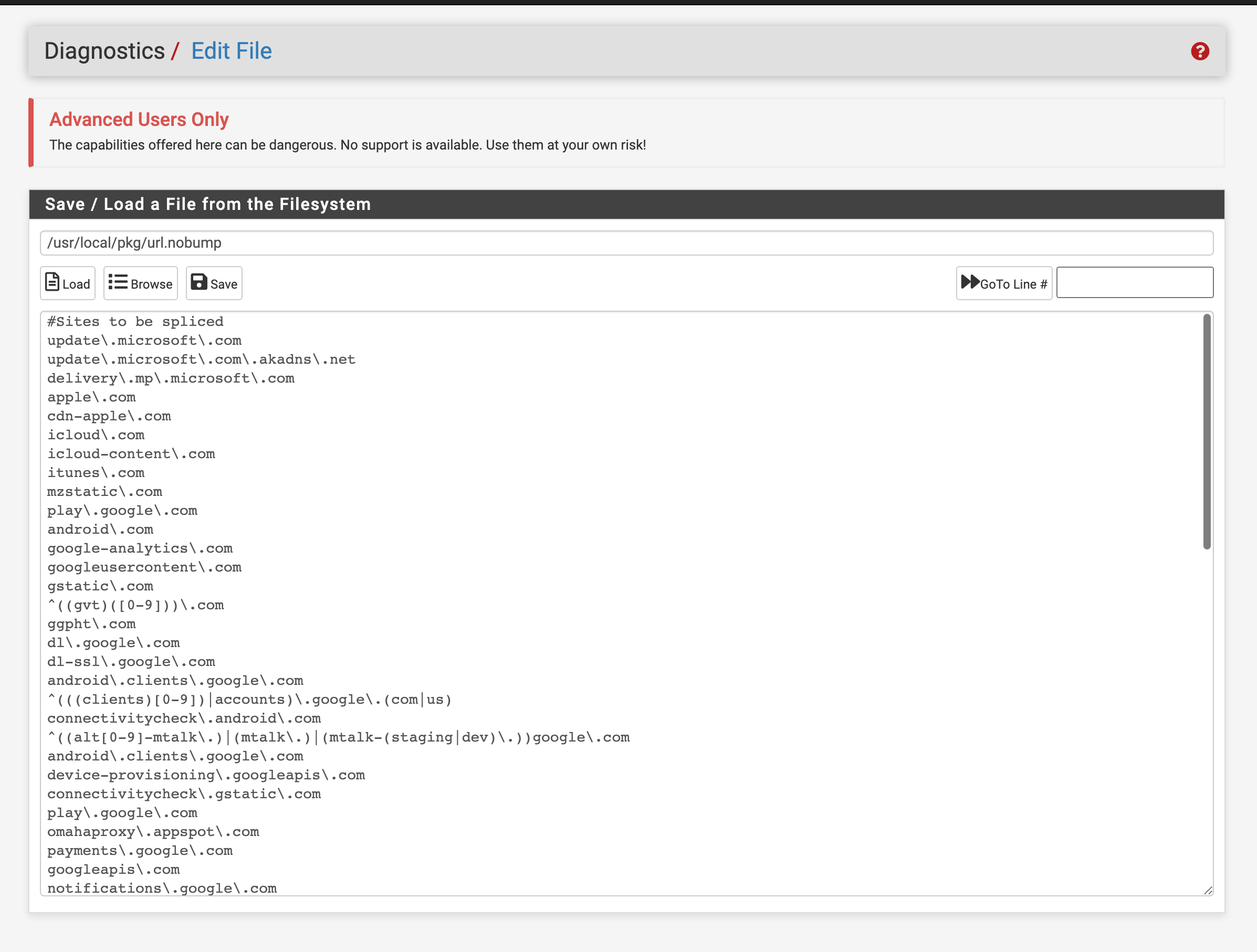Image resolution: width=1257 pixels, height=952 pixels.
Task: Click the line 'googleusercontent\.com'
Action: click(x=144, y=567)
